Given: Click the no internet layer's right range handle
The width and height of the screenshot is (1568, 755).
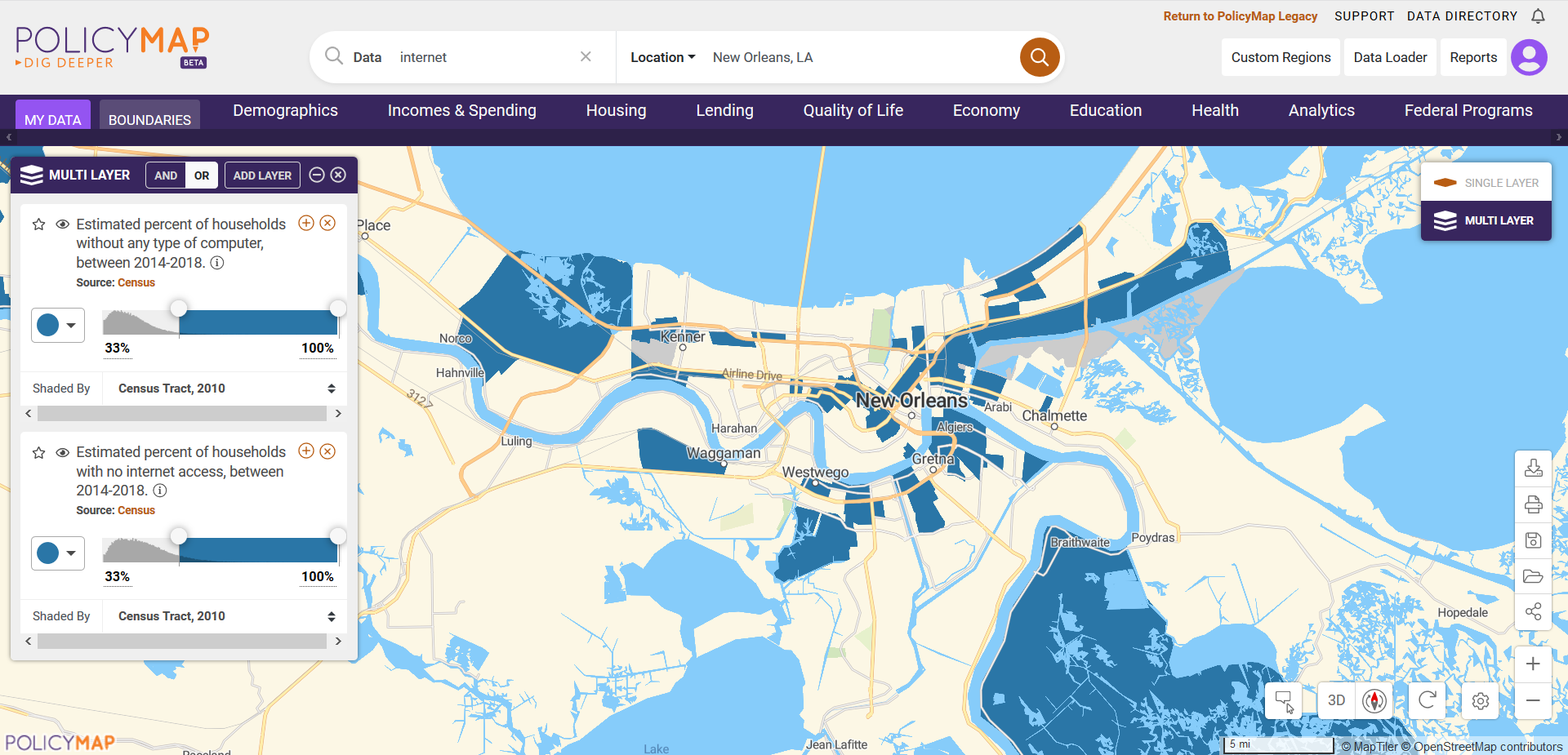Looking at the screenshot, I should tap(337, 536).
